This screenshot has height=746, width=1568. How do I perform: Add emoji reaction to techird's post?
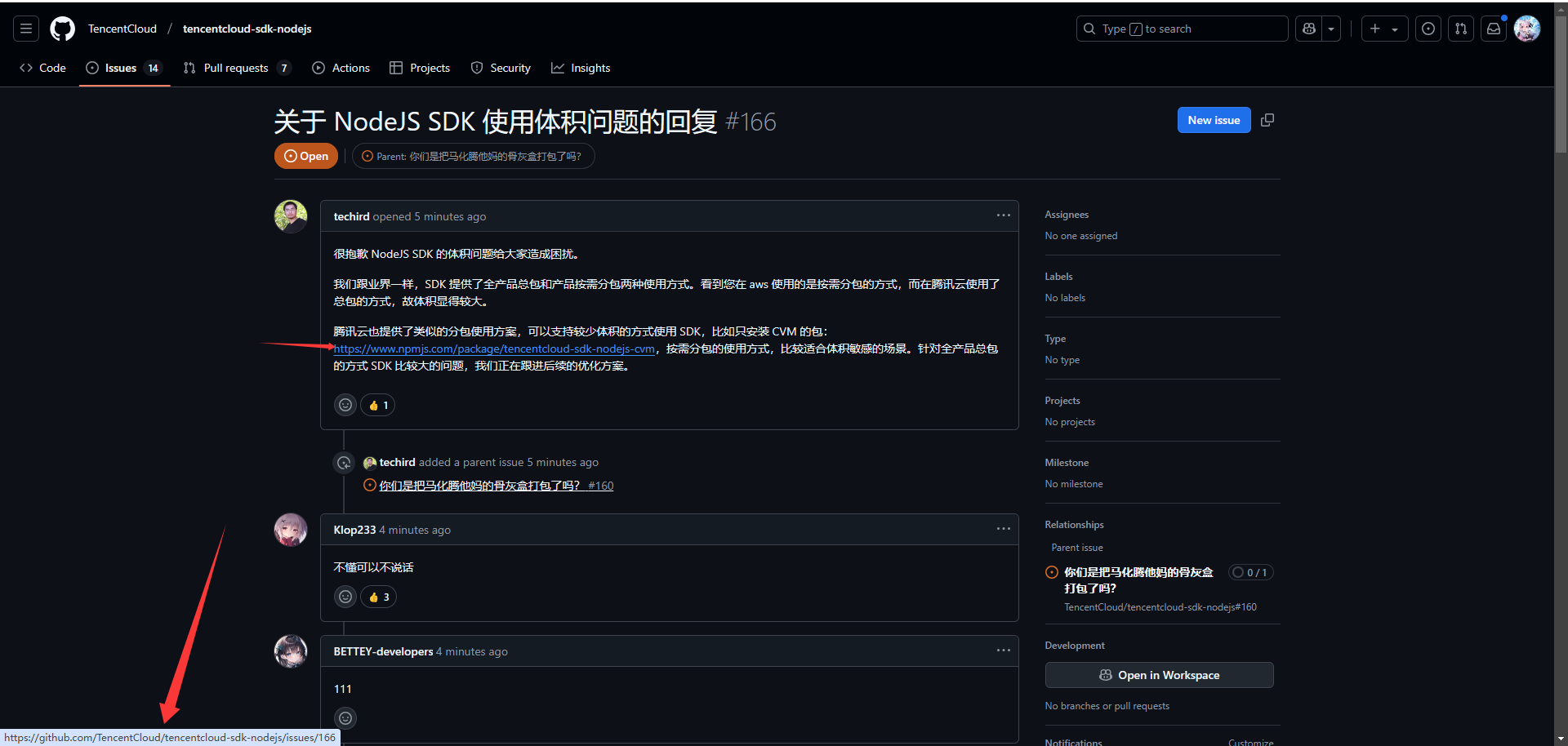pyautogui.click(x=345, y=405)
